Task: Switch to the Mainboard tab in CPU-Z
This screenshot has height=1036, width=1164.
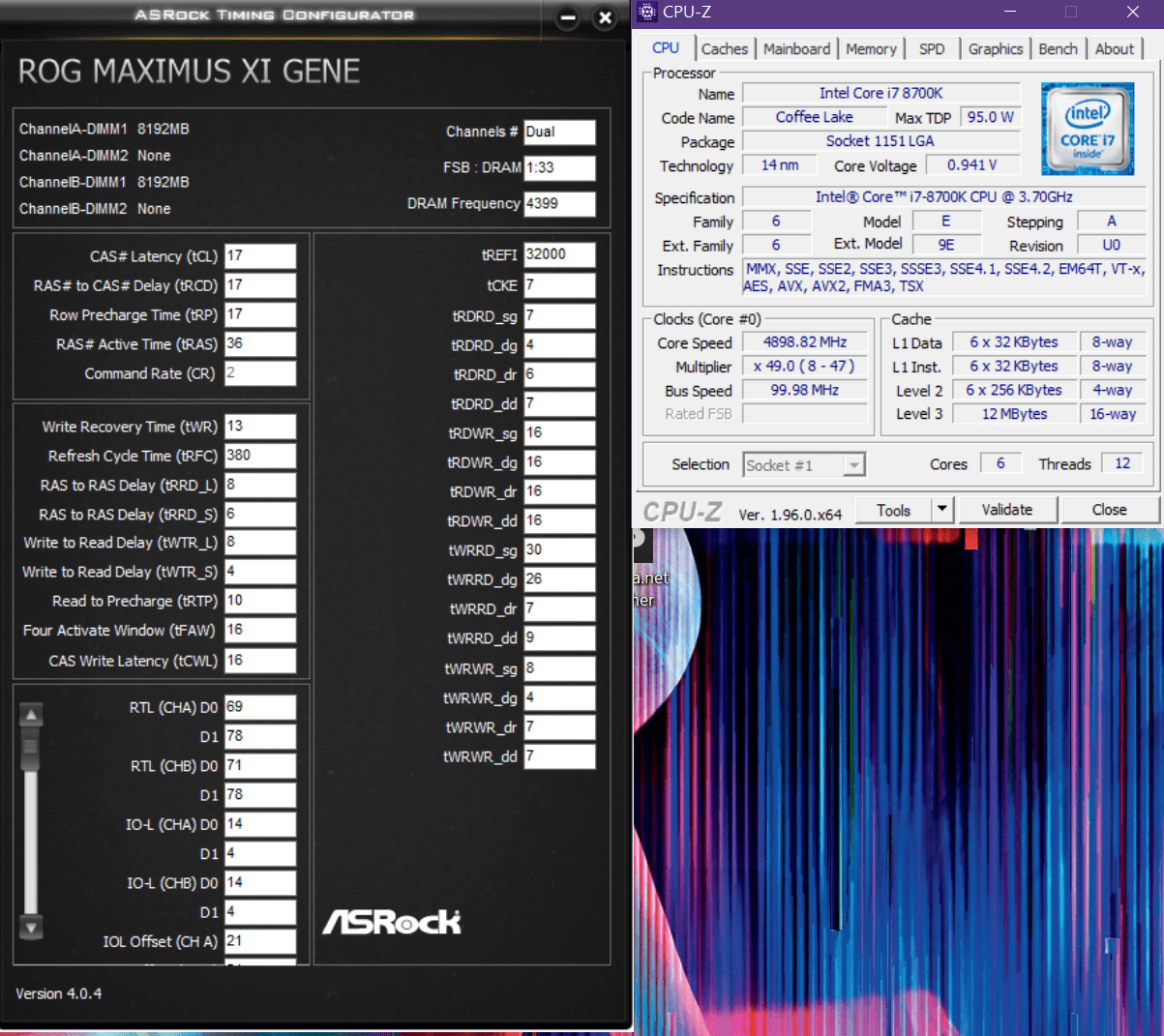Action: (796, 49)
